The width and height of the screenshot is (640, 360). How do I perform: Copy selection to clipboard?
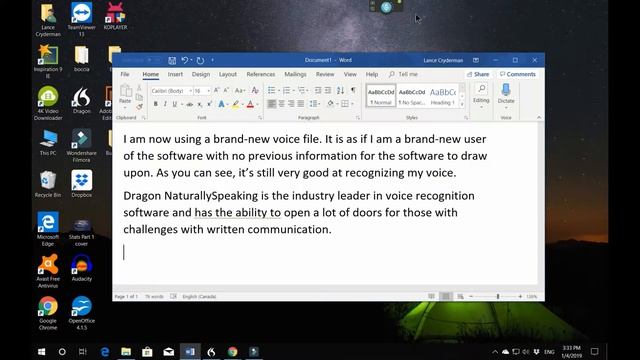coord(139,97)
